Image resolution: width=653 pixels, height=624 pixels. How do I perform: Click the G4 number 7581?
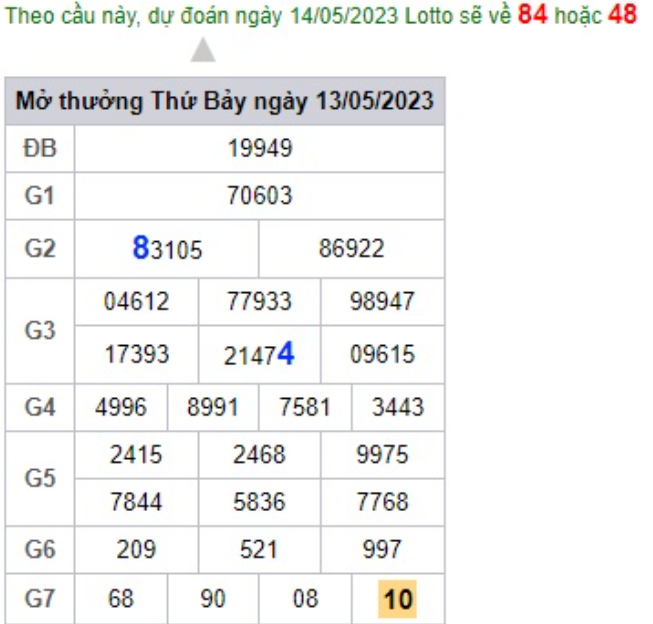[x=305, y=407]
